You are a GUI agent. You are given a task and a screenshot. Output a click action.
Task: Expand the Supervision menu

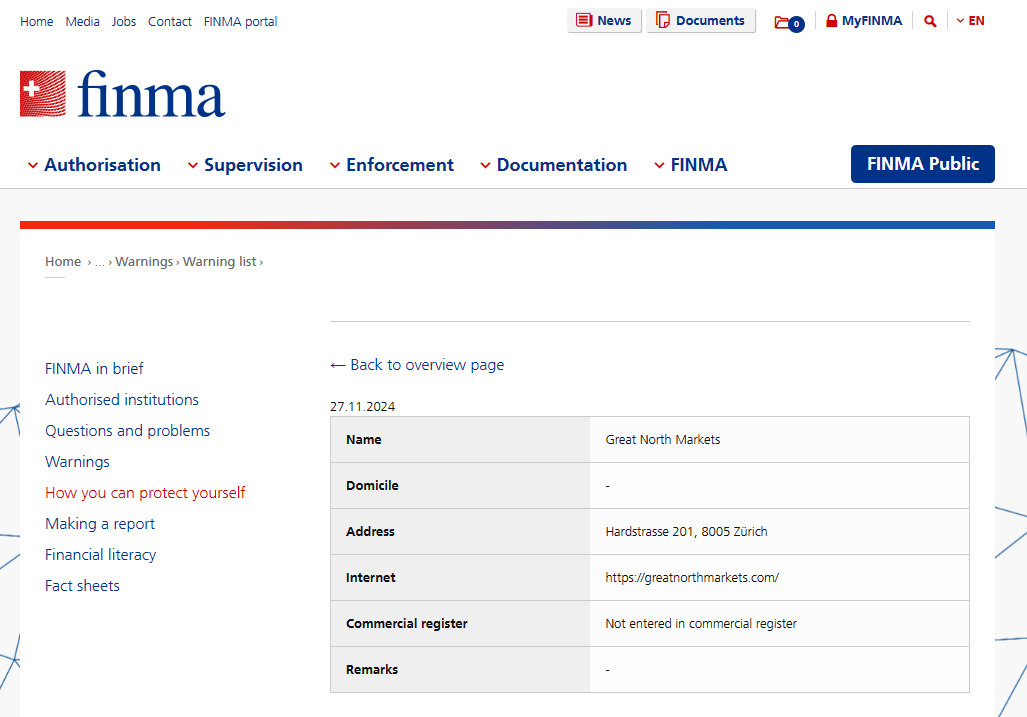tap(245, 165)
